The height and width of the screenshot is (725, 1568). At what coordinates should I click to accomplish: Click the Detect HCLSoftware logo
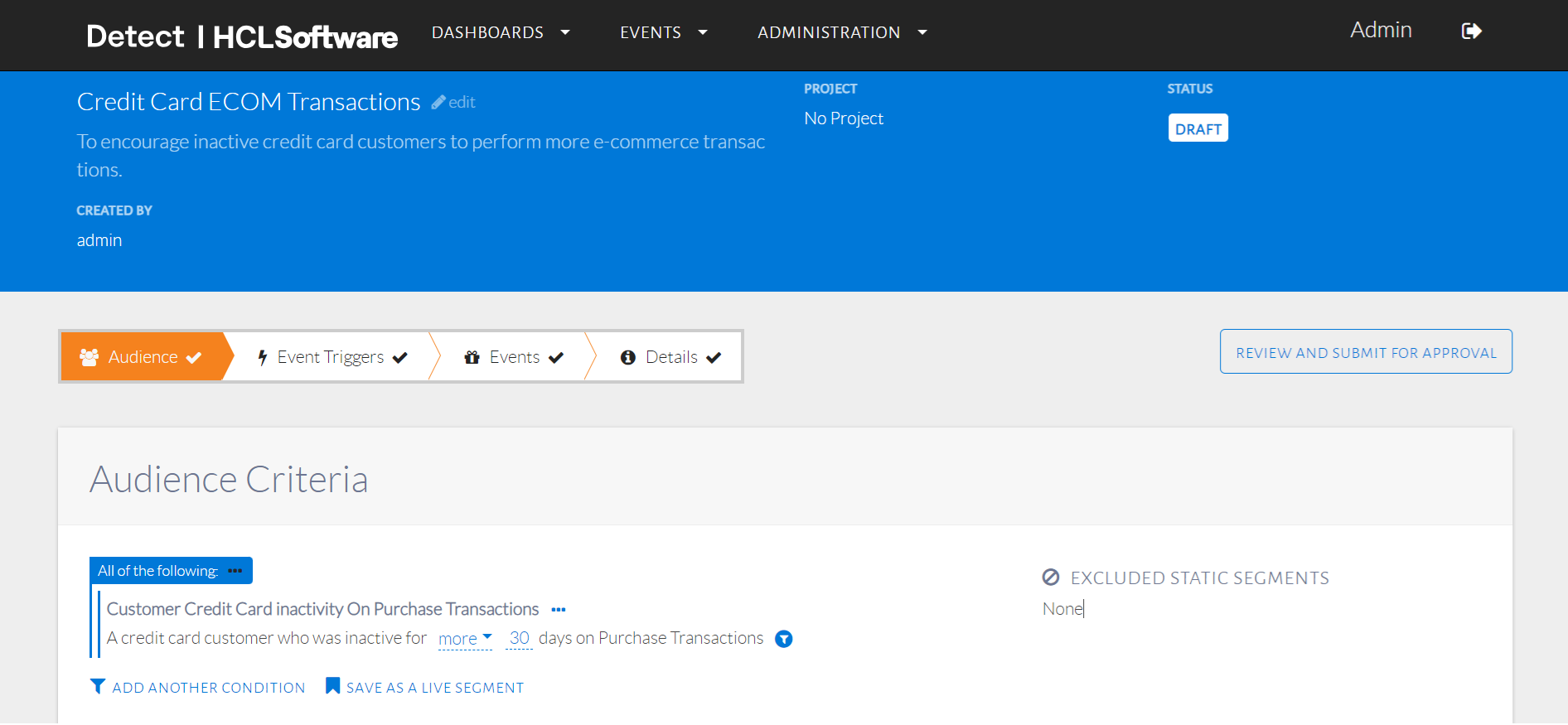tap(242, 36)
